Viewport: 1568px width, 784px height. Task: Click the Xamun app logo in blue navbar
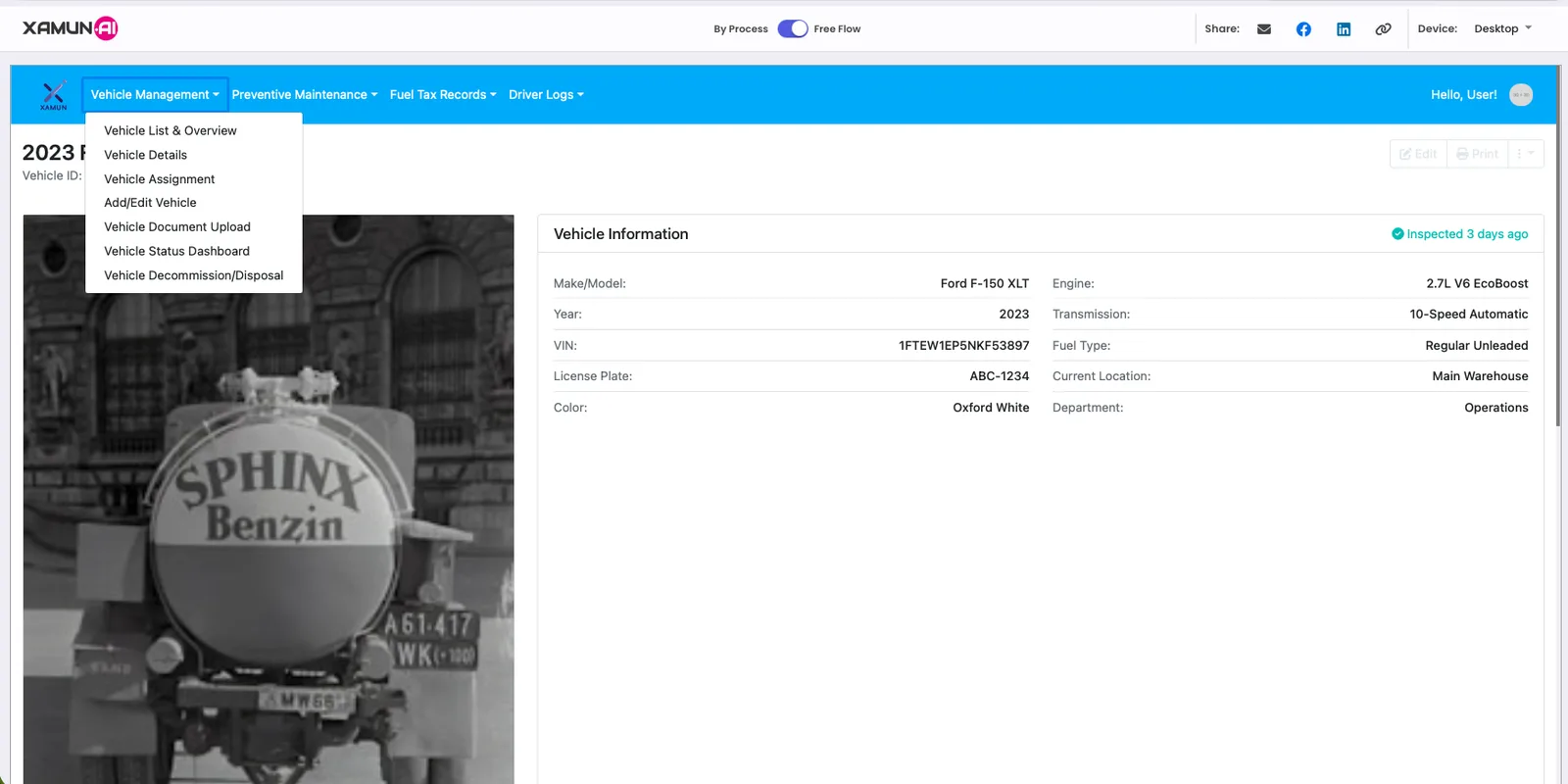(54, 95)
